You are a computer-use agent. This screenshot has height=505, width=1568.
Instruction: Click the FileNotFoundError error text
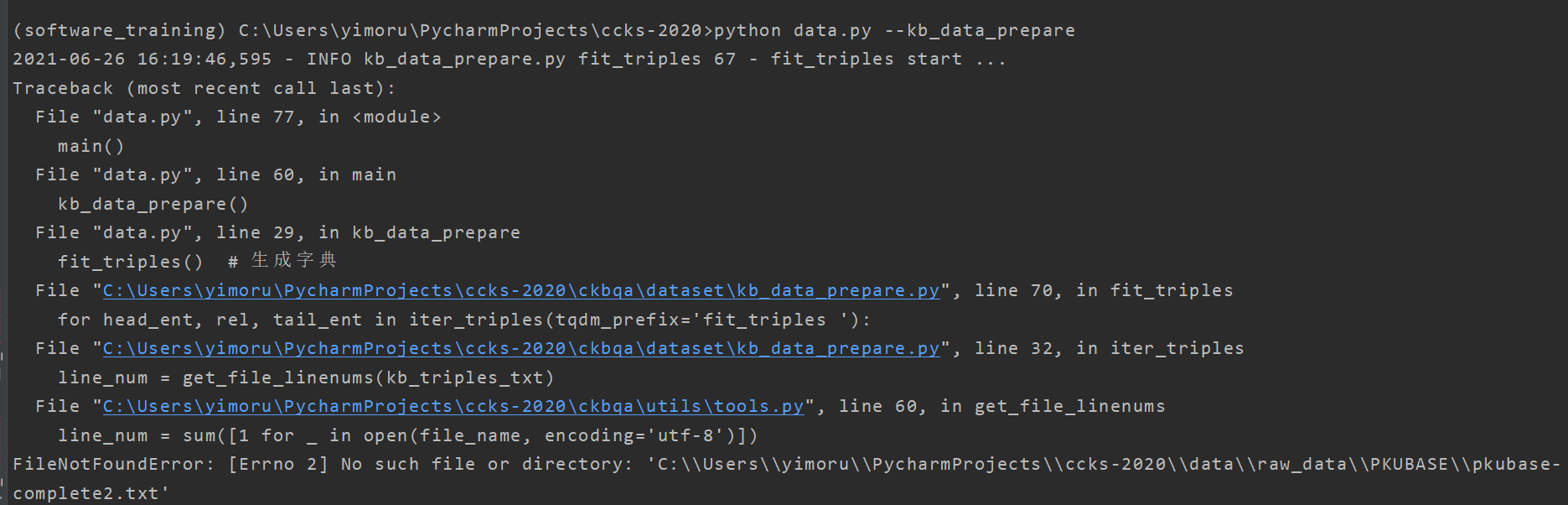109,464
